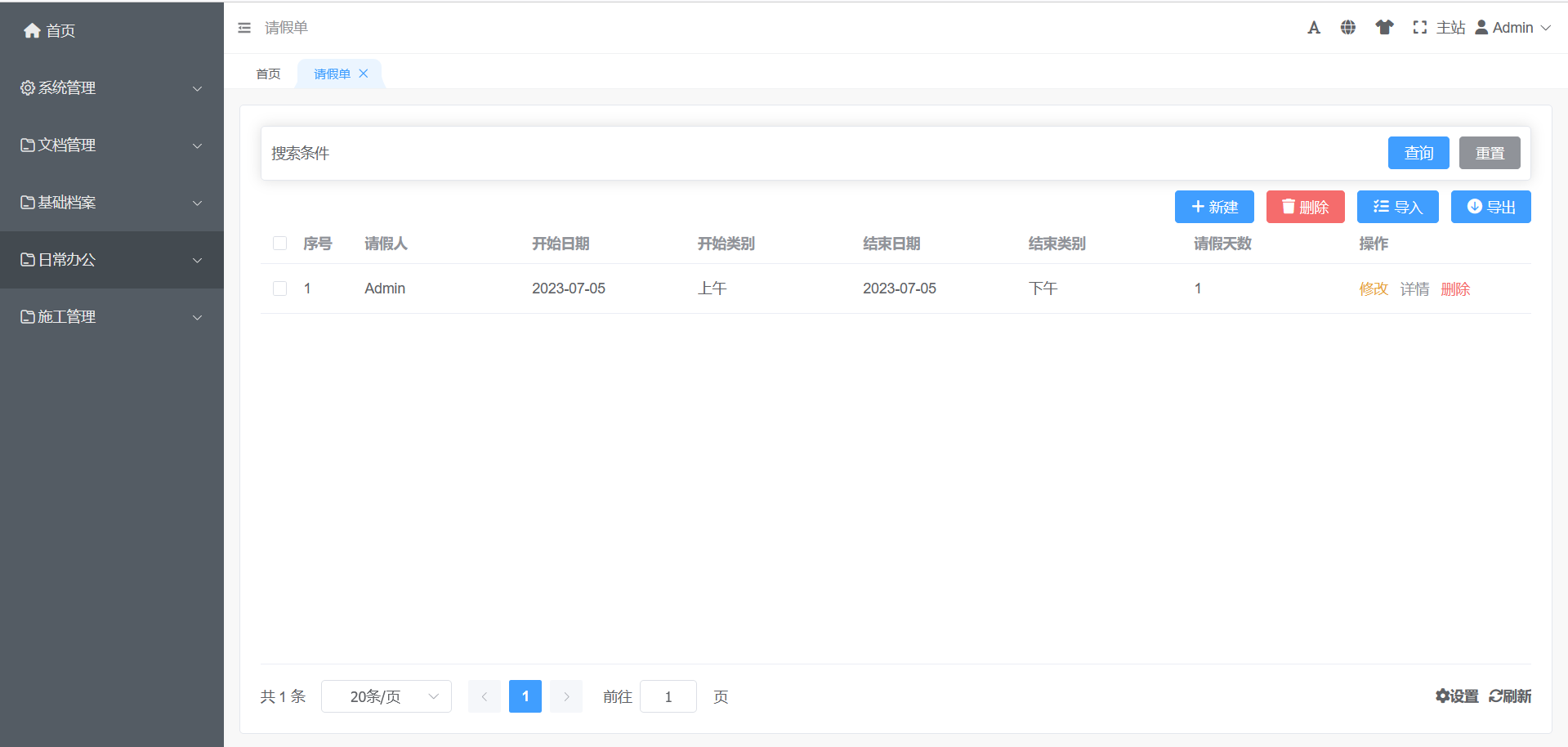
Task: Close the 请假单 tab
Action: point(364,74)
